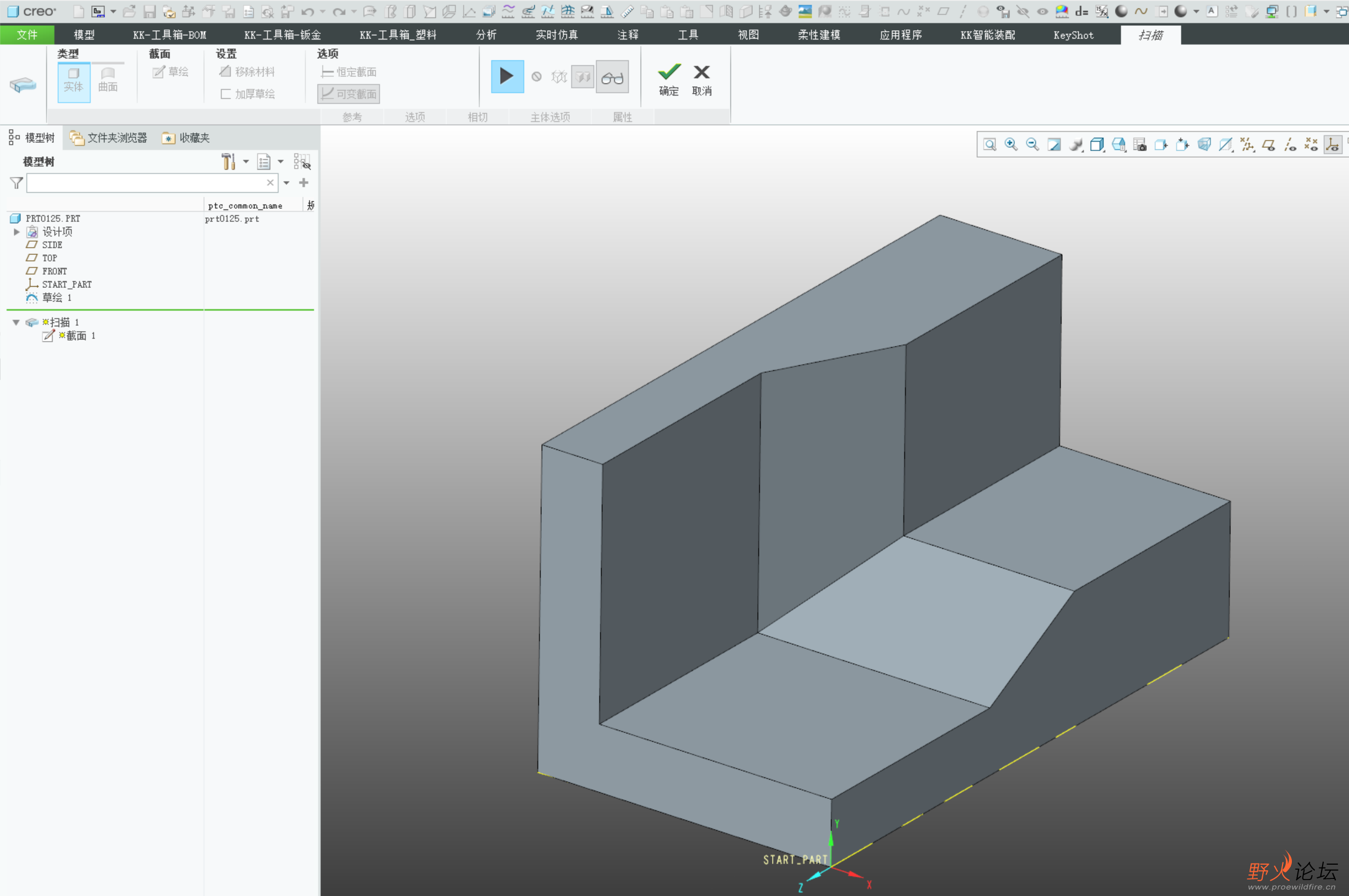Select Constant Section (恒定截面) option
Viewport: 1349px width, 896px height.
[349, 72]
